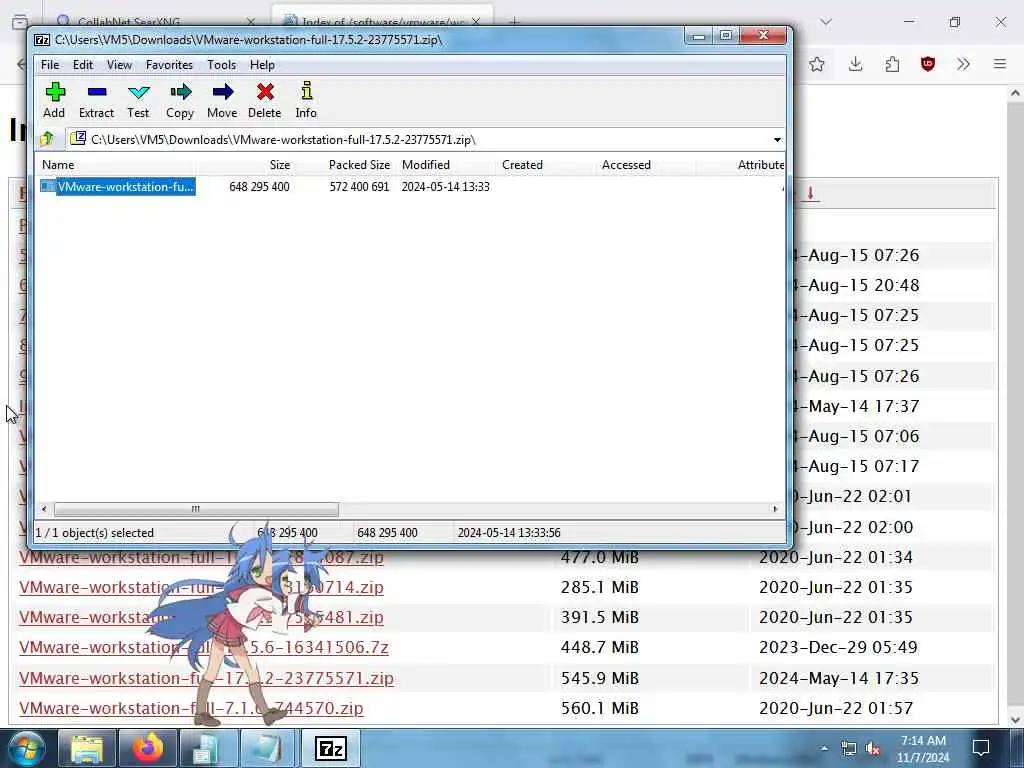Image resolution: width=1024 pixels, height=768 pixels.
Task: Click the horizontal scrollbar left arrow
Action: [44, 509]
